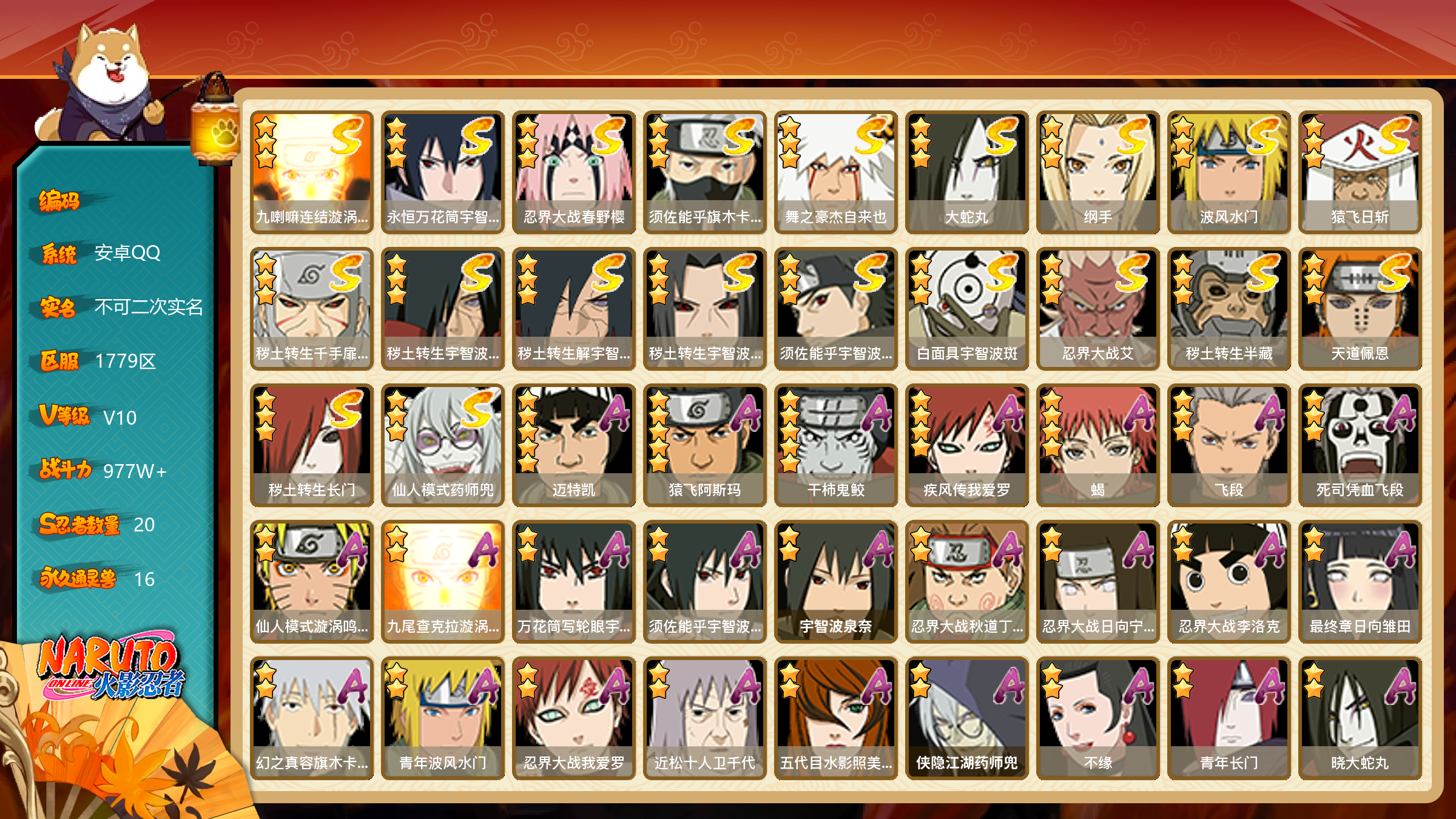The width and height of the screenshot is (1456, 819).
Task: Open the 白面具宇智波斑 portrait
Action: [x=966, y=309]
